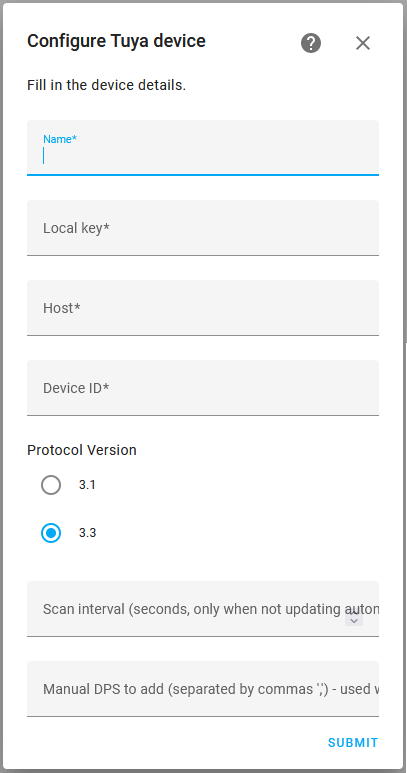Focus the Scan interval seconds field
The height and width of the screenshot is (773, 407).
(x=203, y=609)
